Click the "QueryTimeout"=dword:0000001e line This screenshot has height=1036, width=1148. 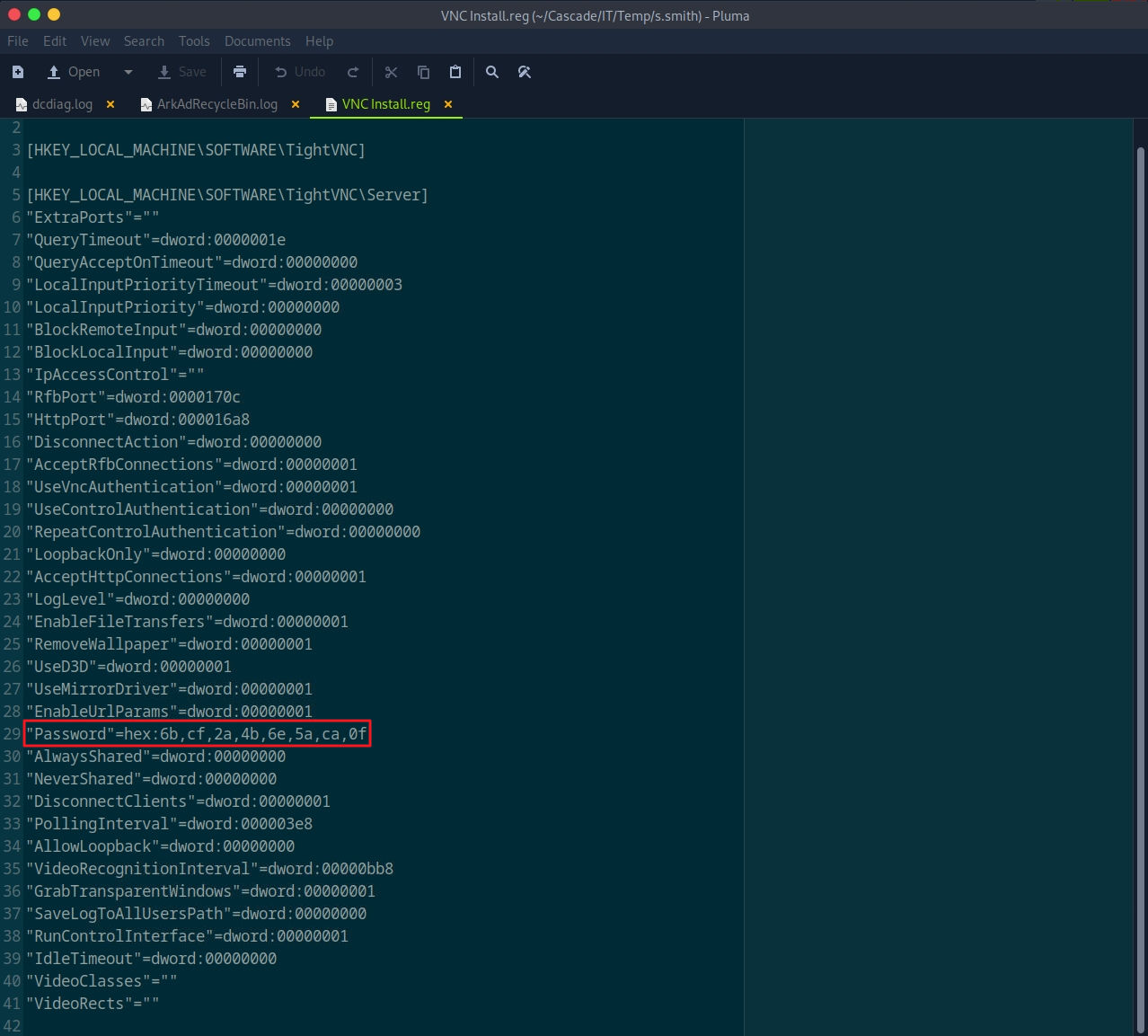[x=155, y=240]
